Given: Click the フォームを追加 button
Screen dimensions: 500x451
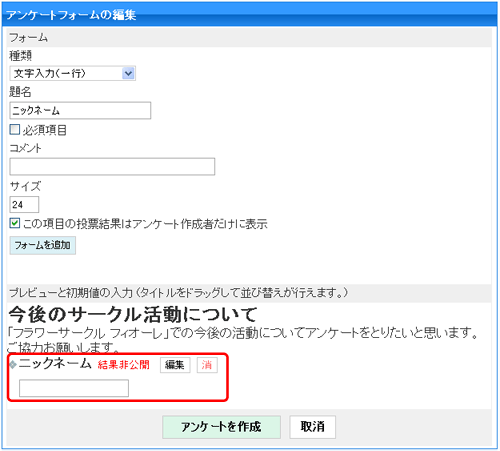Looking at the screenshot, I should (x=43, y=245).
